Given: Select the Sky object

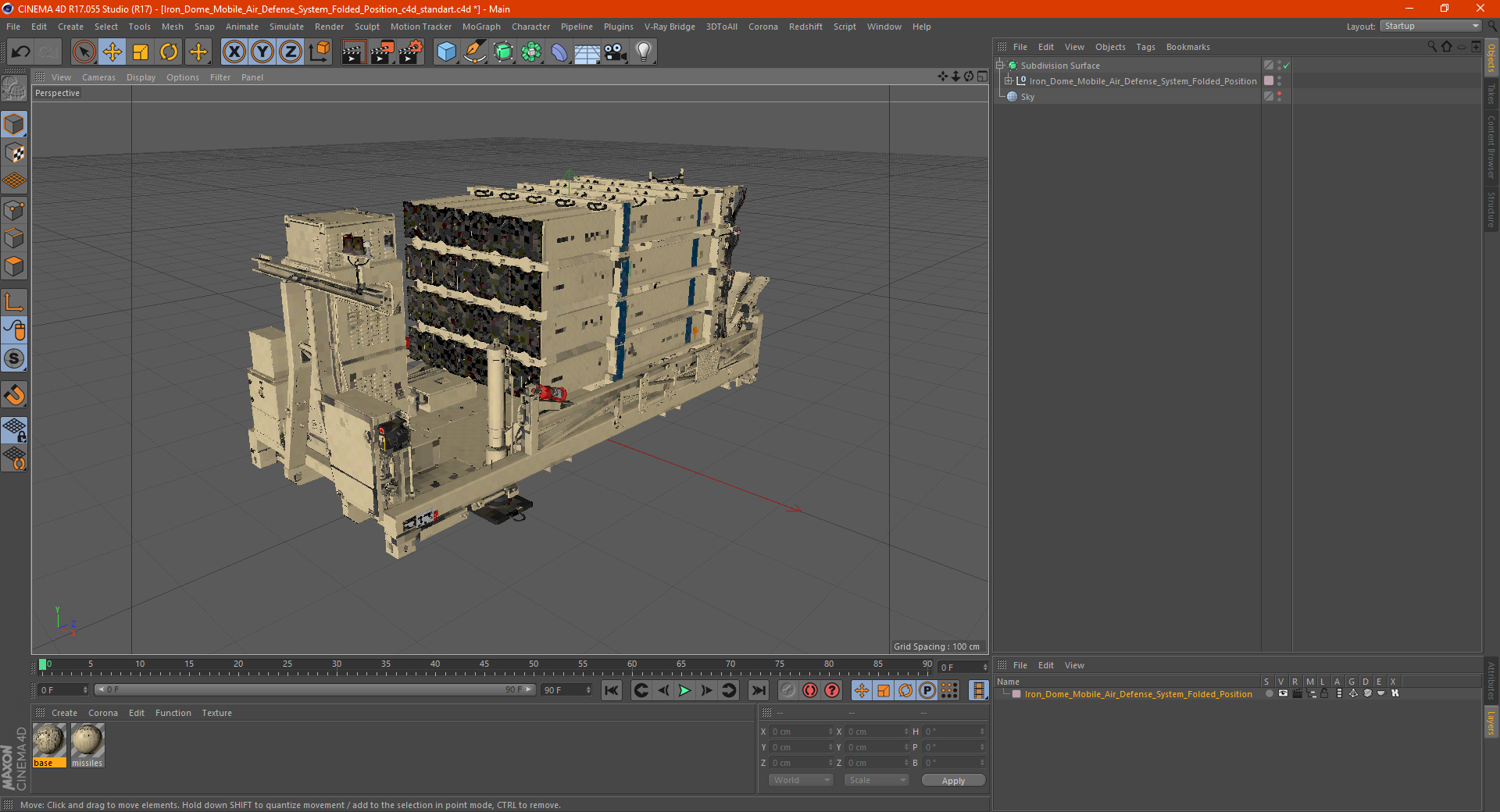Looking at the screenshot, I should [1027, 97].
